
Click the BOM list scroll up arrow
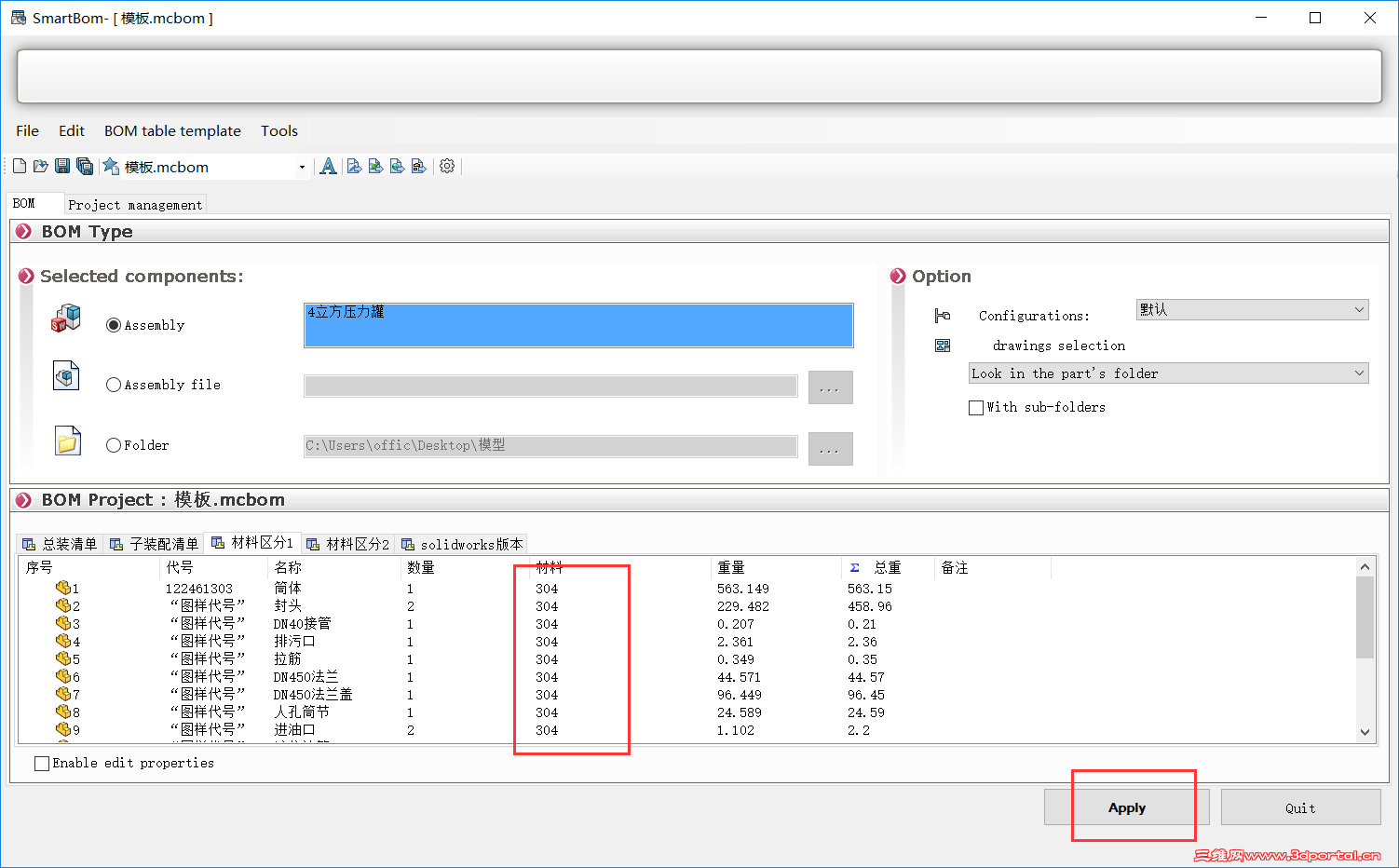pos(1365,566)
